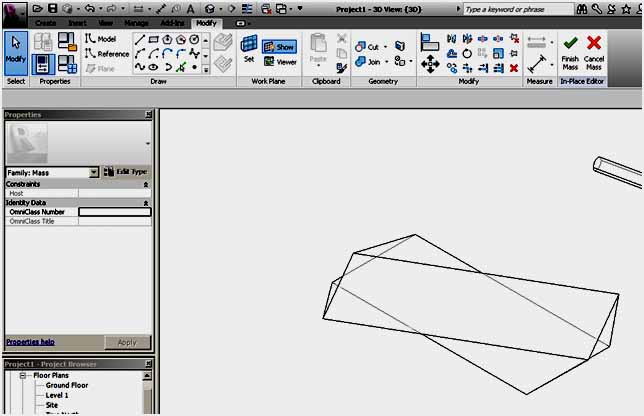Image resolution: width=644 pixels, height=416 pixels.
Task: Collapse the Floor Plans tree node
Action: point(23,376)
